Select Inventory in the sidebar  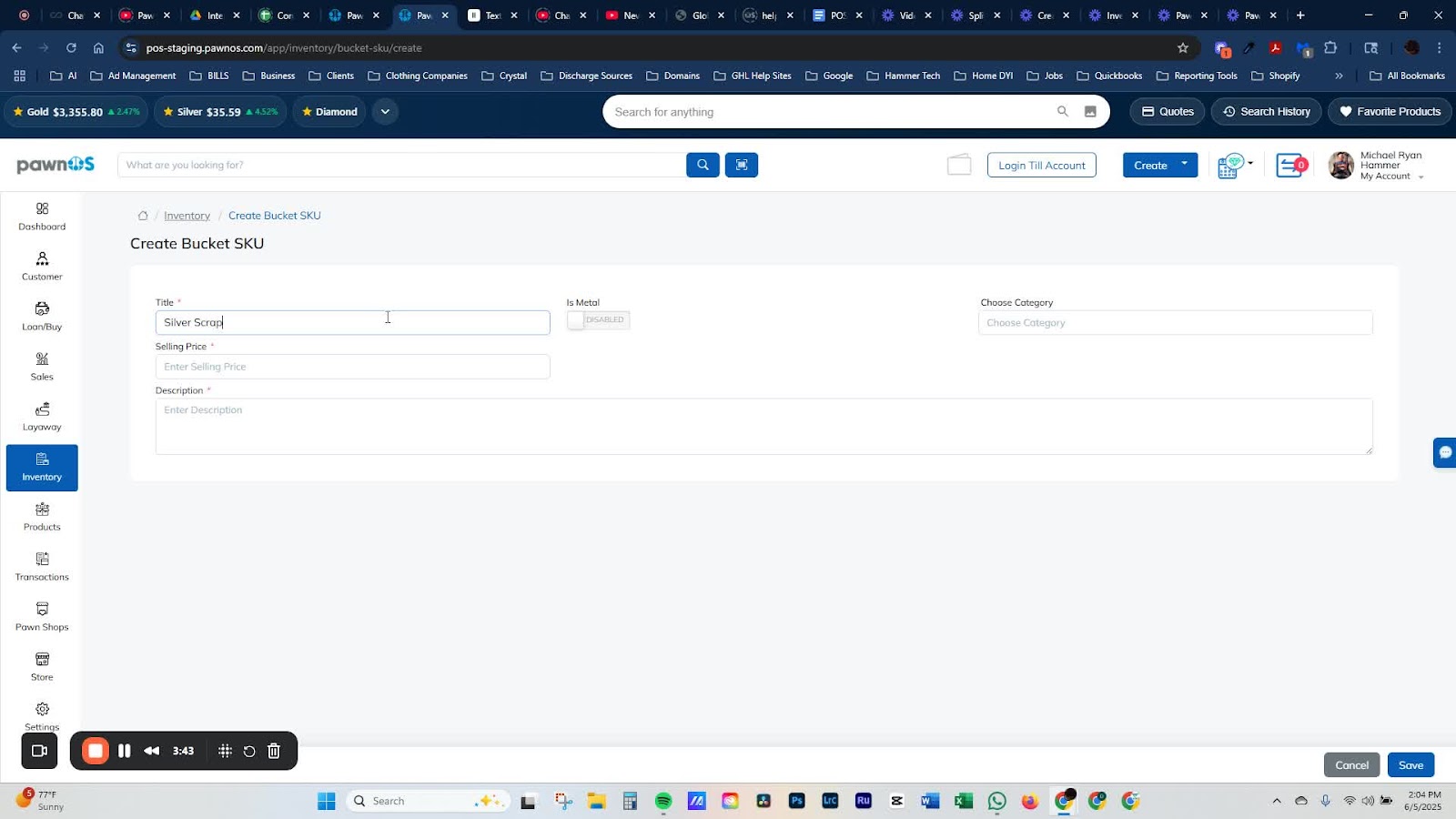point(42,468)
